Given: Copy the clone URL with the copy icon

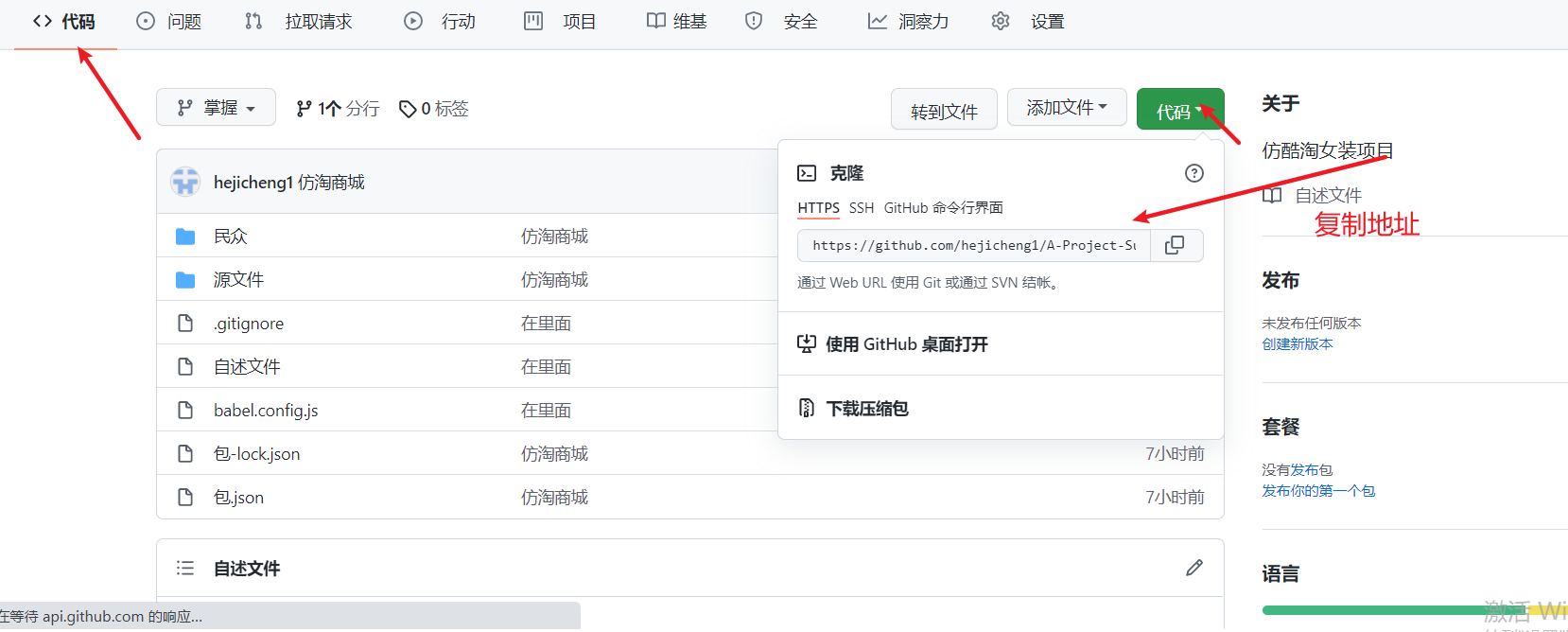Looking at the screenshot, I should tap(1176, 245).
